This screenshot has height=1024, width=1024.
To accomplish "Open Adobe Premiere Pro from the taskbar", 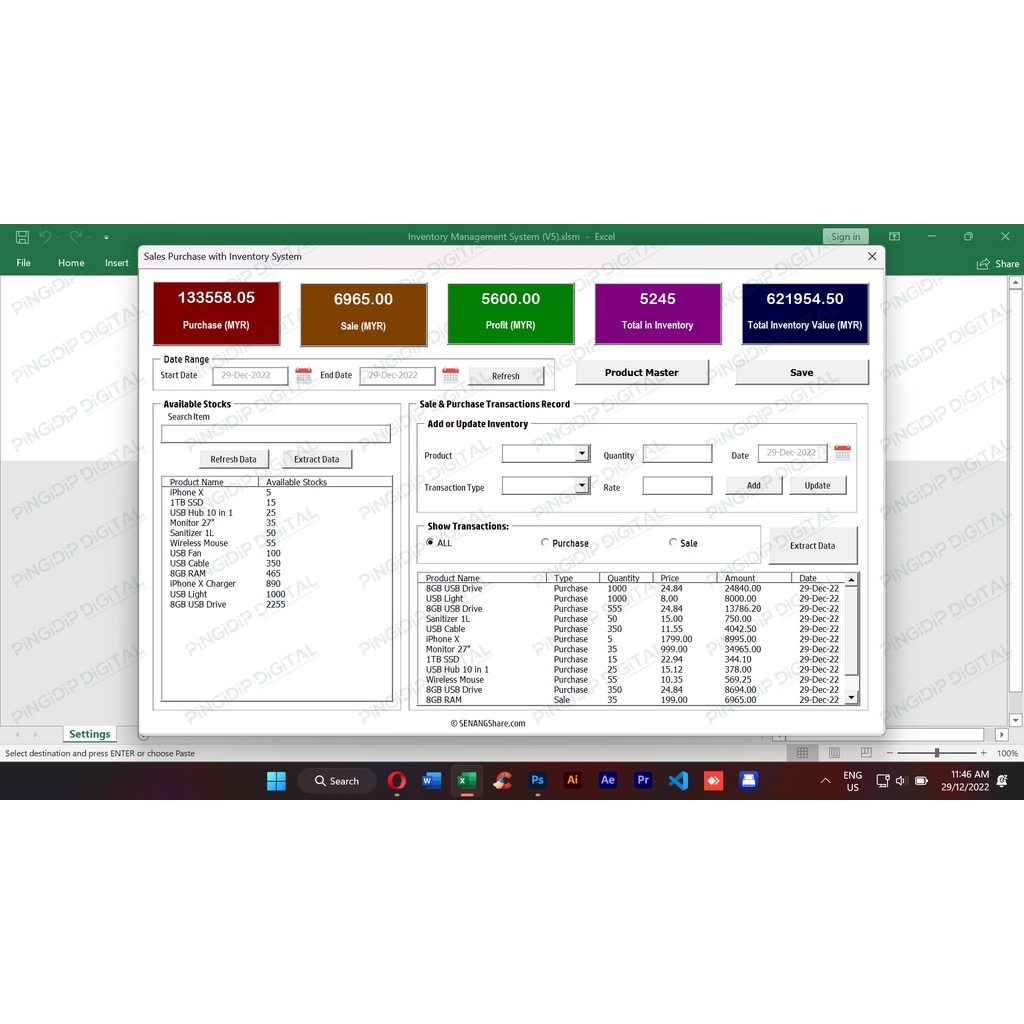I will coord(643,781).
